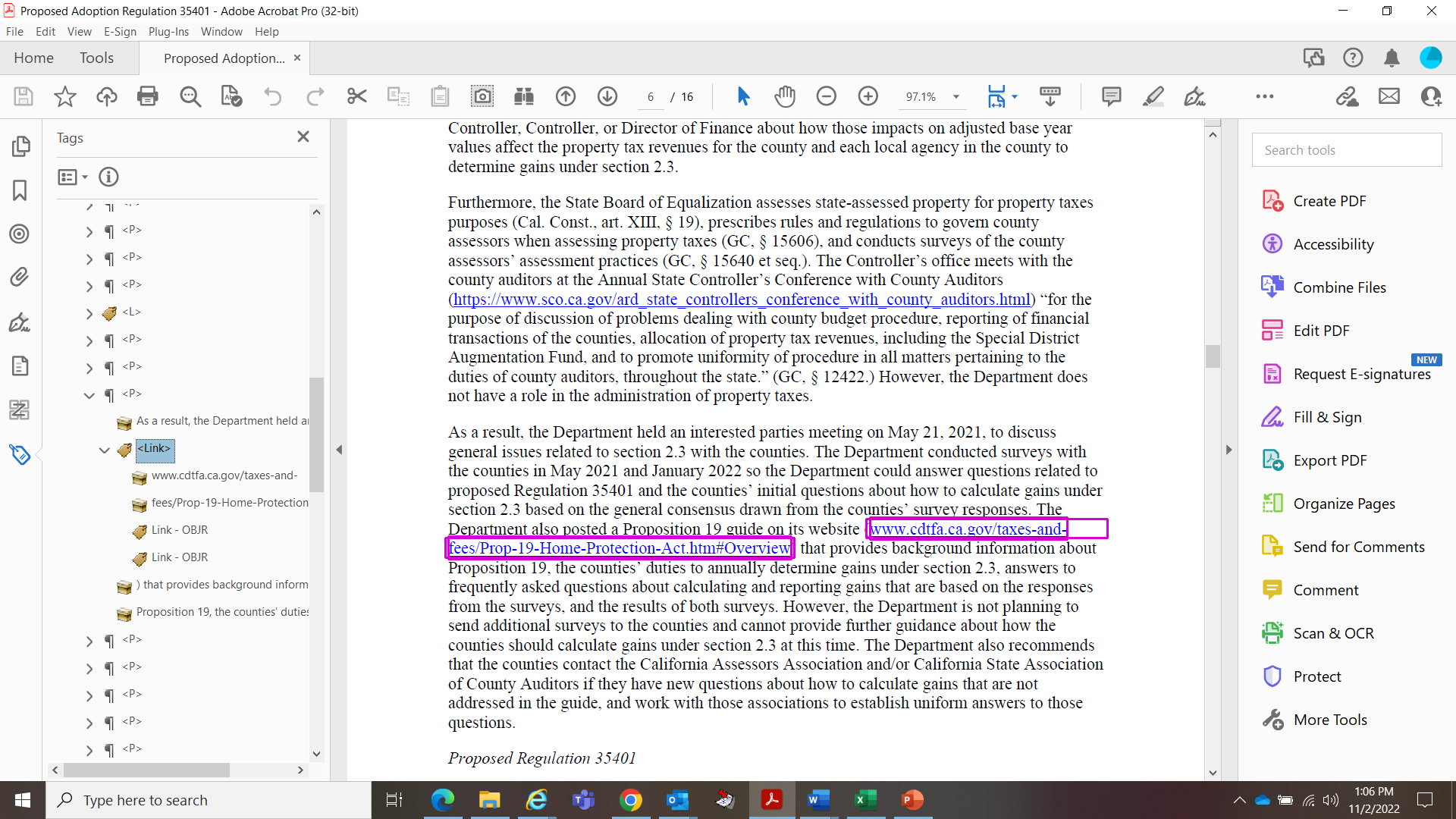
Task: Open the Attachments panel
Action: coord(20,277)
